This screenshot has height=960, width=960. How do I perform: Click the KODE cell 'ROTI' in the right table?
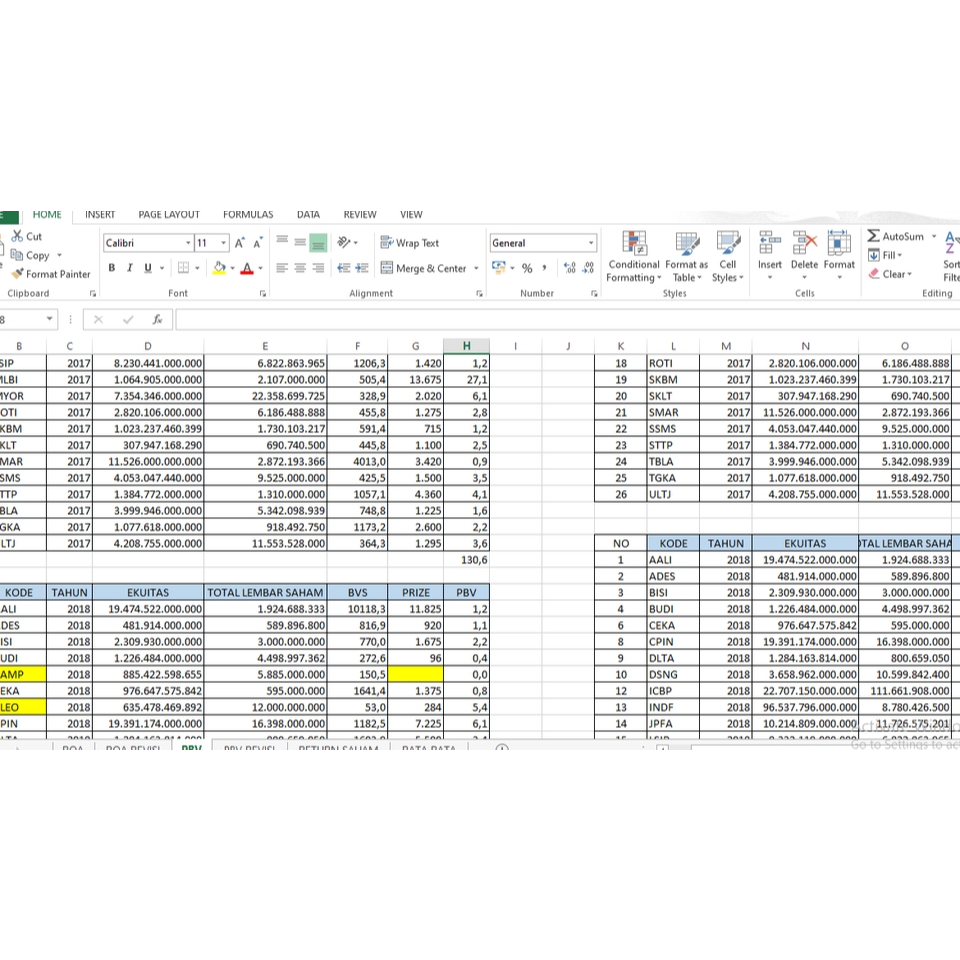pyautogui.click(x=673, y=363)
